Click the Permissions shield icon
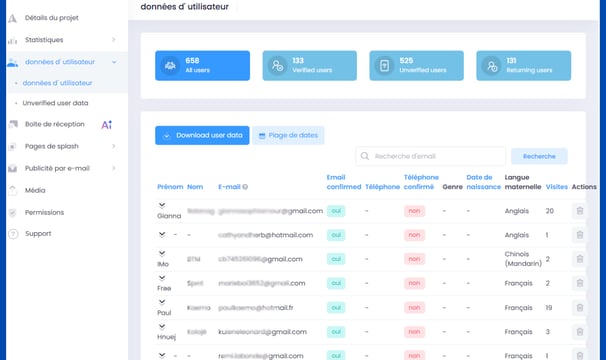The image size is (606, 360). (x=12, y=213)
